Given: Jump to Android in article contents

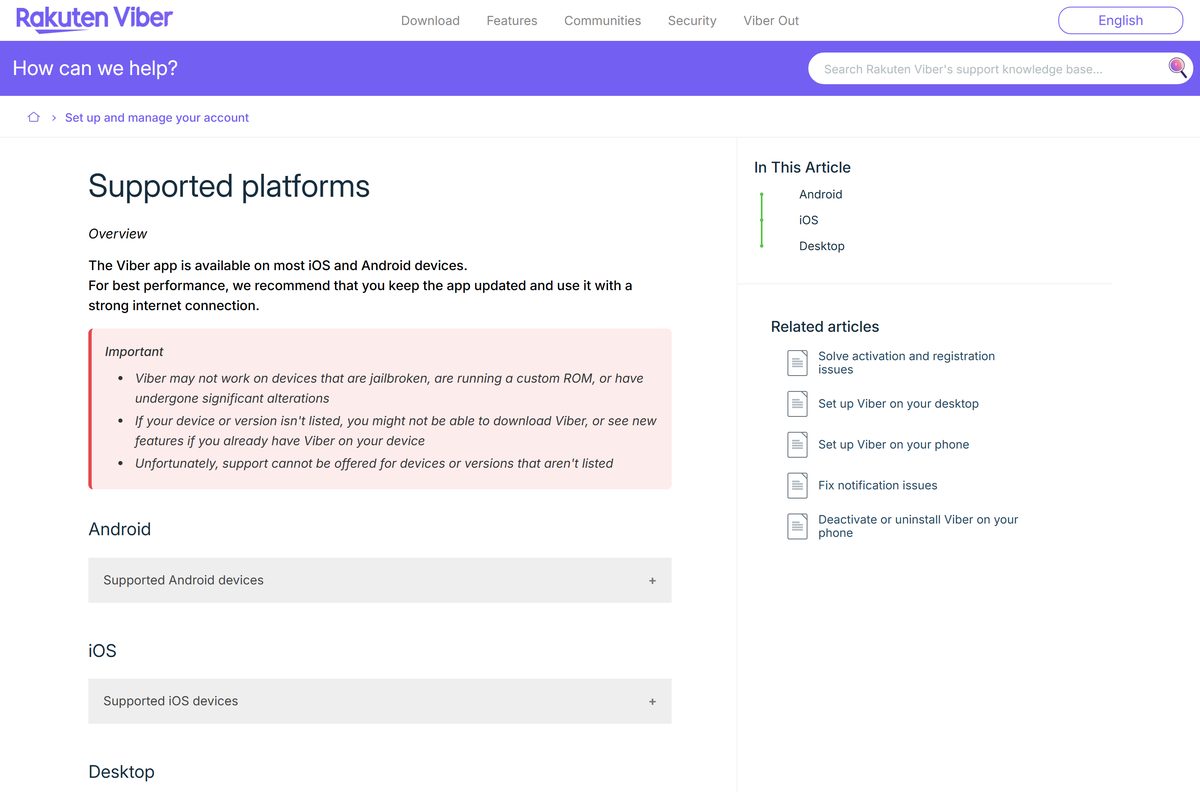Looking at the screenshot, I should [x=821, y=194].
